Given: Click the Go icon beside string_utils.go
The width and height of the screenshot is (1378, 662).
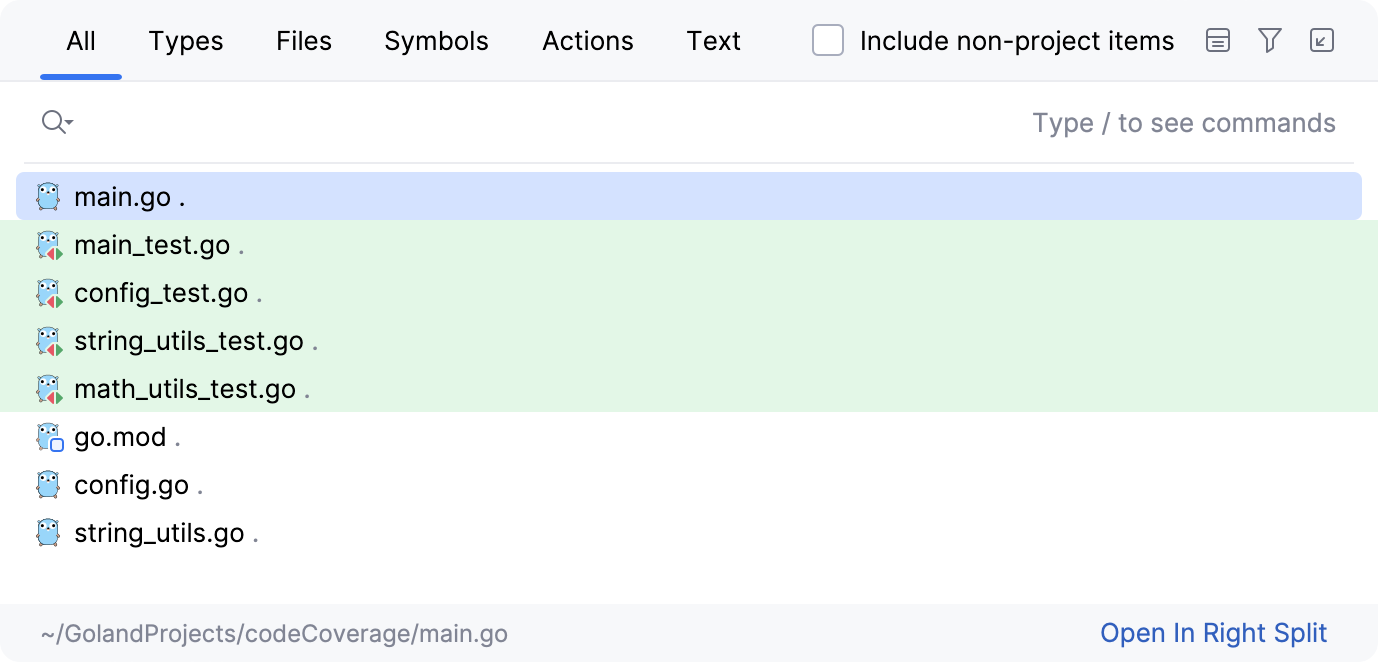Looking at the screenshot, I should click(x=47, y=532).
